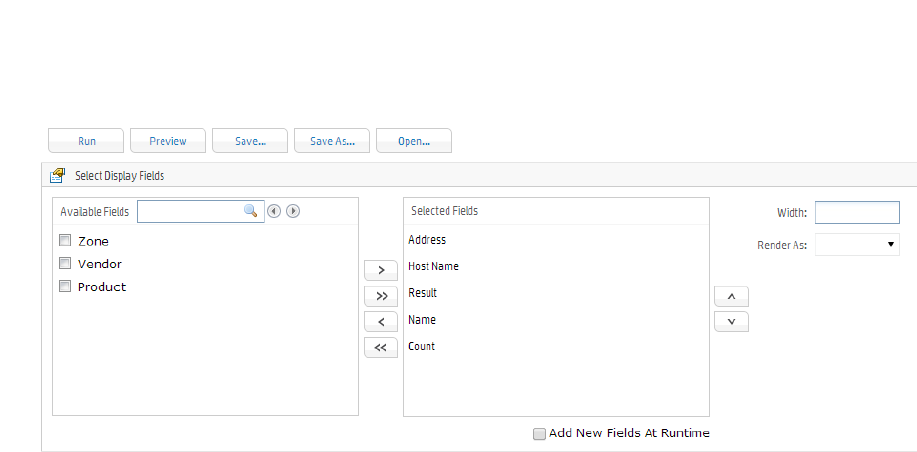The image size is (917, 452).
Task: Remove all fields with double left arrow
Action: pyautogui.click(x=381, y=347)
